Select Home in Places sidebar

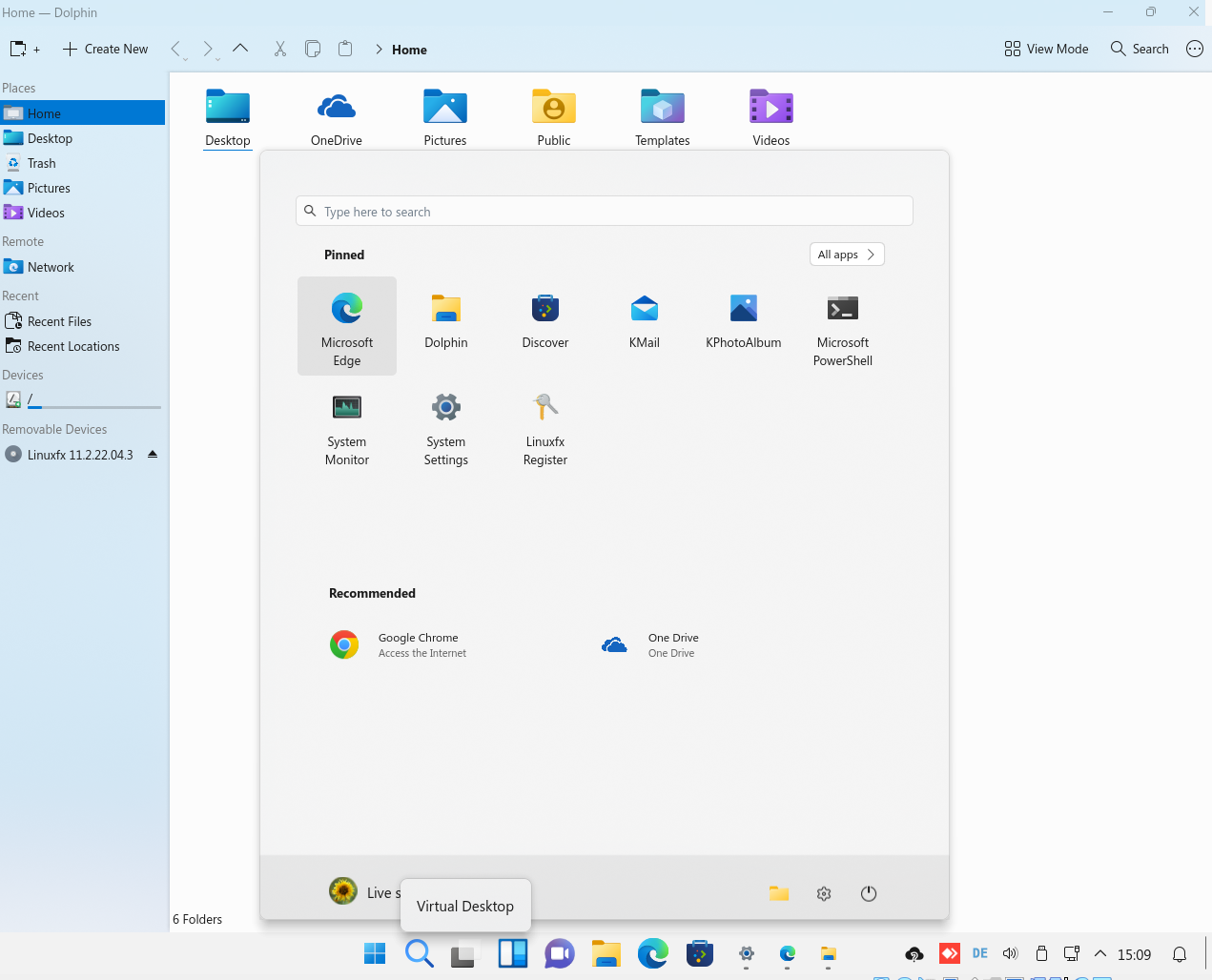tap(82, 113)
